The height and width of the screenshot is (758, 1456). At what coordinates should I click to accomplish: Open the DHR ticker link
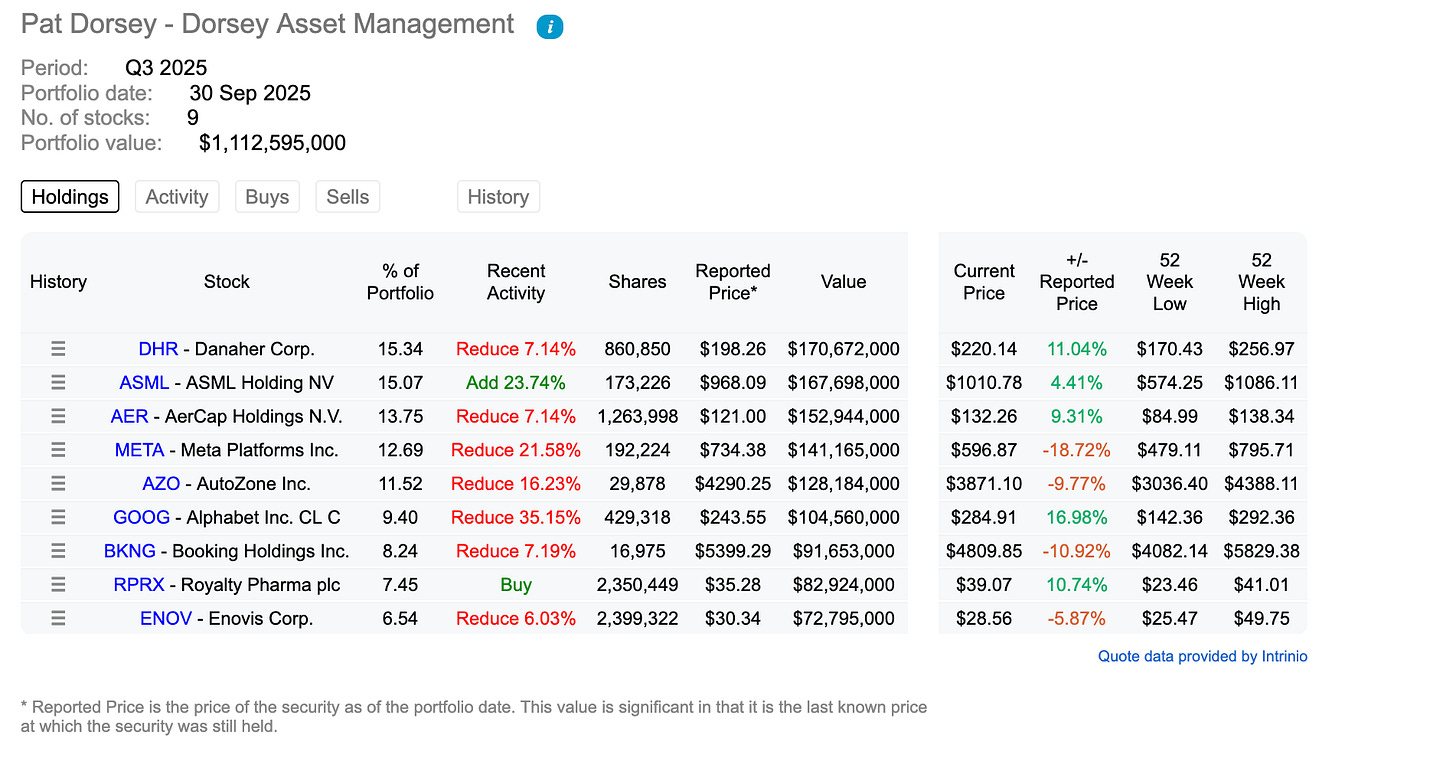(x=158, y=349)
